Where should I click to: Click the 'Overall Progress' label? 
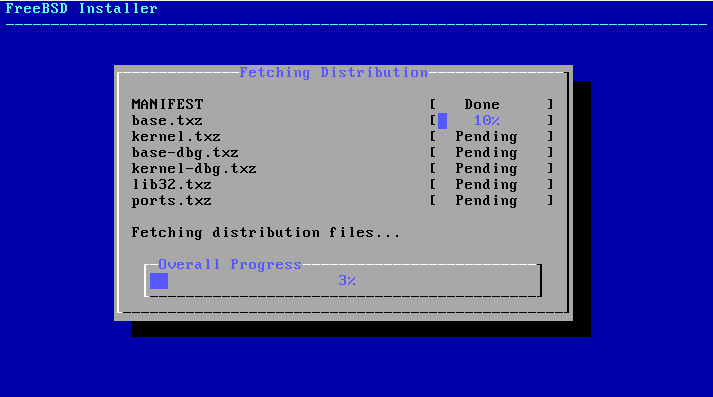coord(230,264)
